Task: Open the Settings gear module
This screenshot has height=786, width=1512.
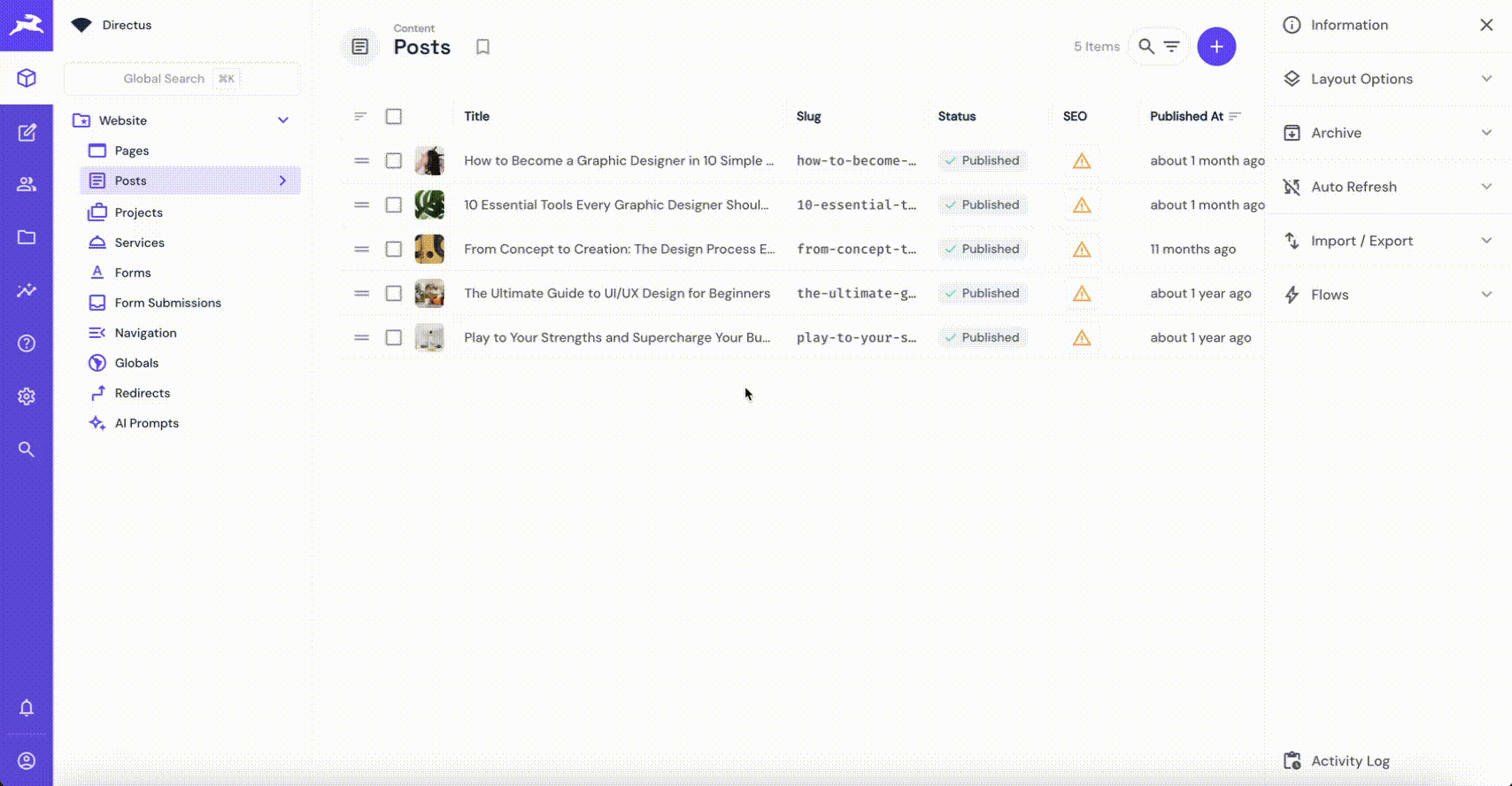Action: (27, 397)
